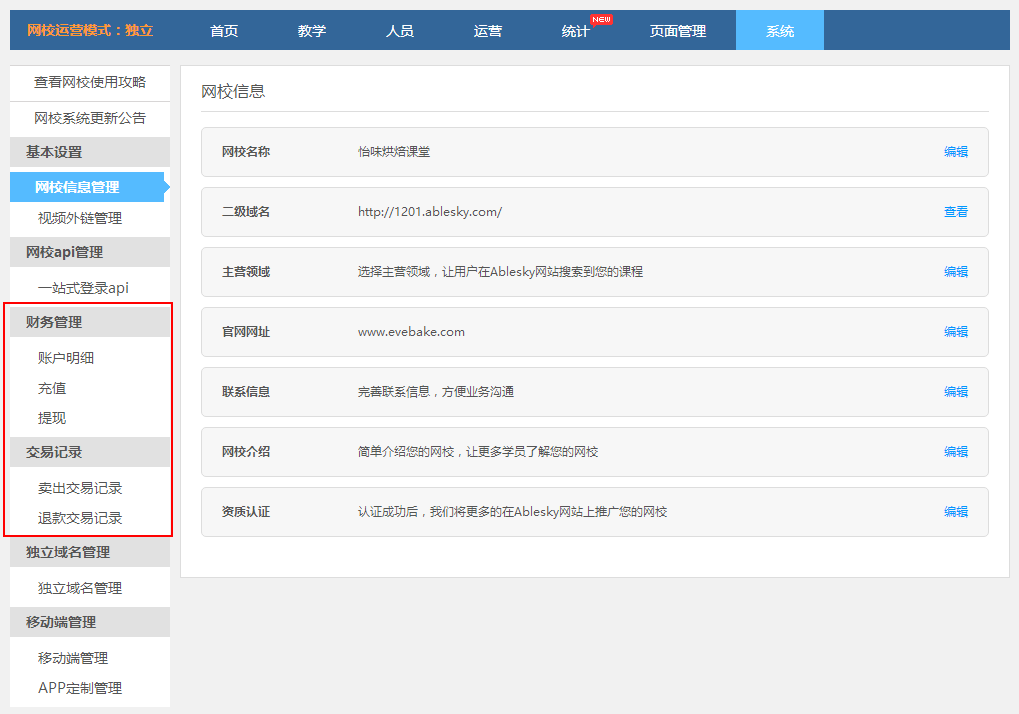This screenshot has height=714, width=1019.
Task: Click 编辑 link for 网校名称
Action: pyautogui.click(x=955, y=152)
